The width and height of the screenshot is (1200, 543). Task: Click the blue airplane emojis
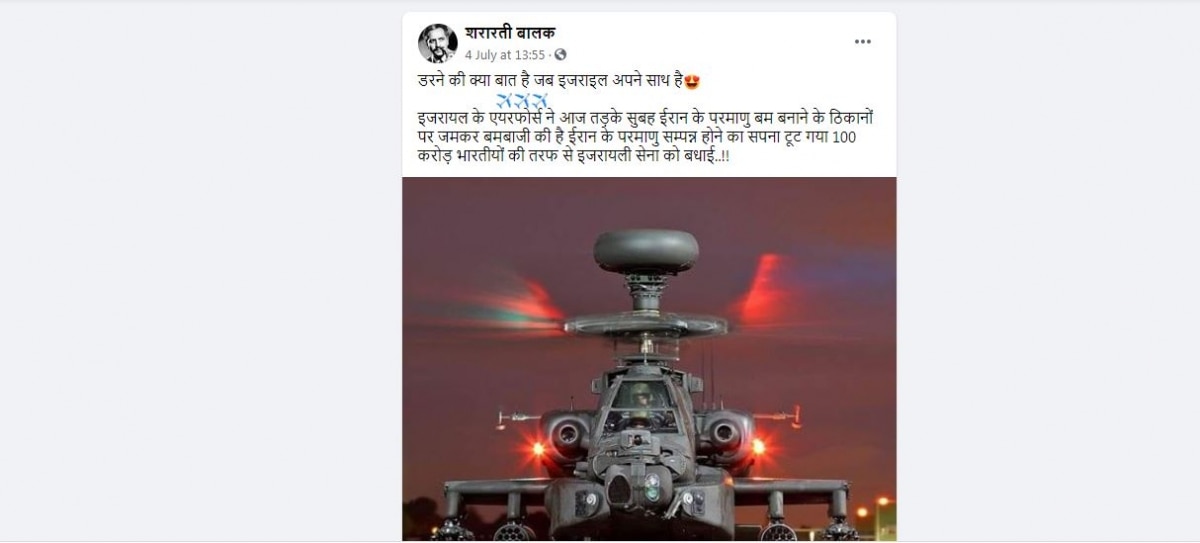tap(523, 101)
